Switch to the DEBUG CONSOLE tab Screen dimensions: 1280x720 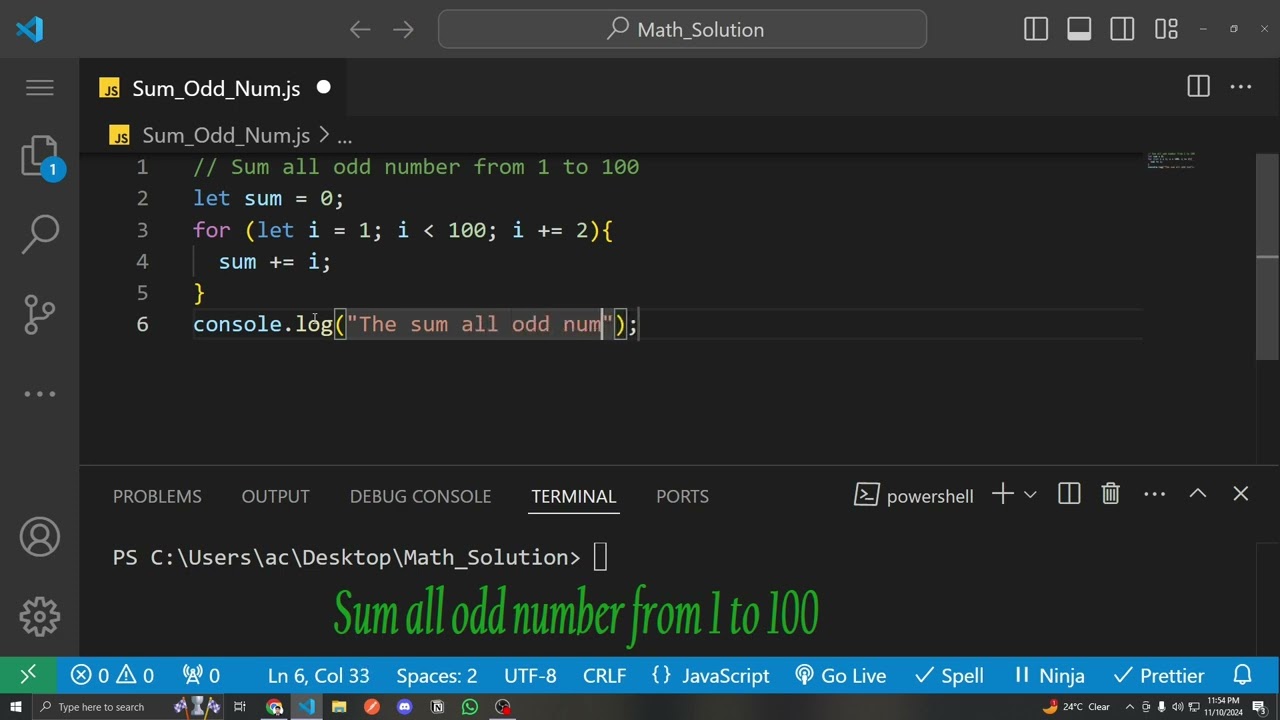click(x=420, y=496)
